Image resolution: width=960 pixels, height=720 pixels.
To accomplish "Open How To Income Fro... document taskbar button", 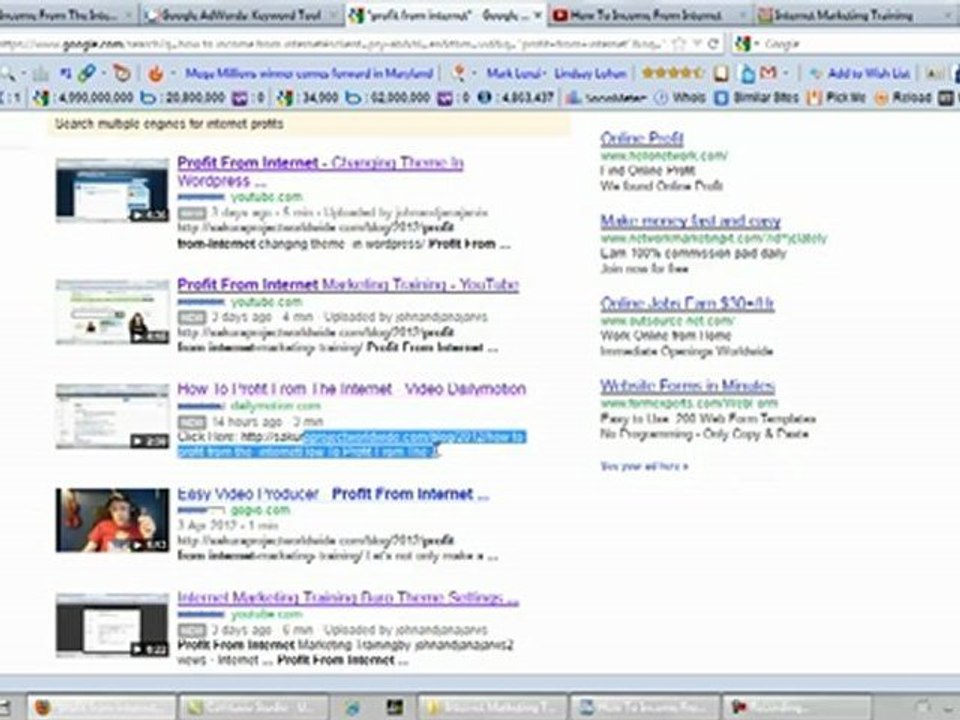I will pyautogui.click(x=645, y=707).
